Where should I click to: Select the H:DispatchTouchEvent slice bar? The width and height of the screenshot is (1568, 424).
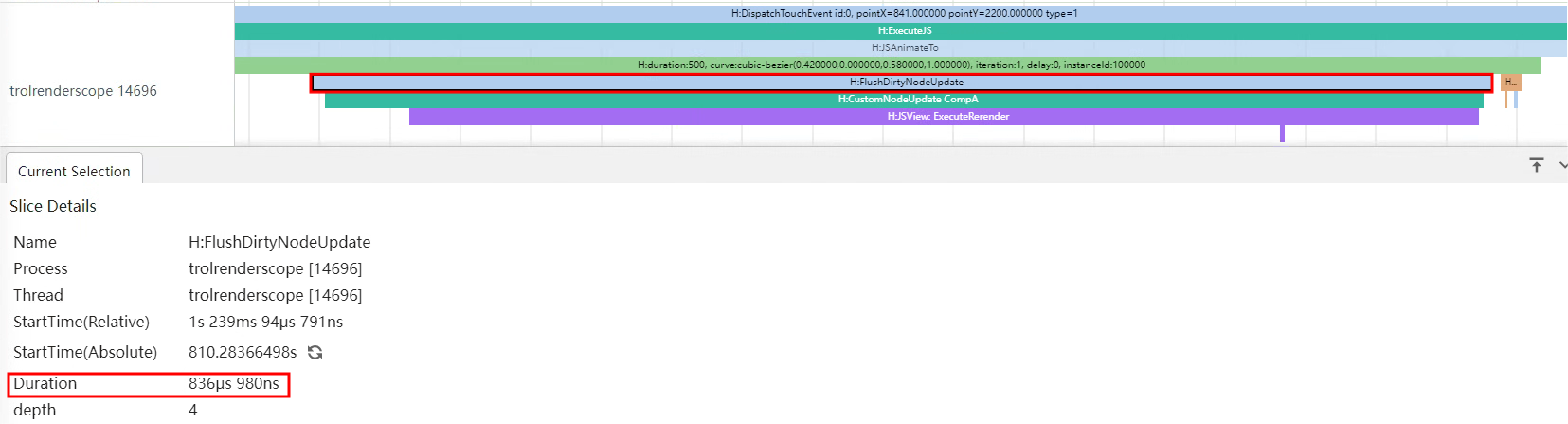click(903, 13)
